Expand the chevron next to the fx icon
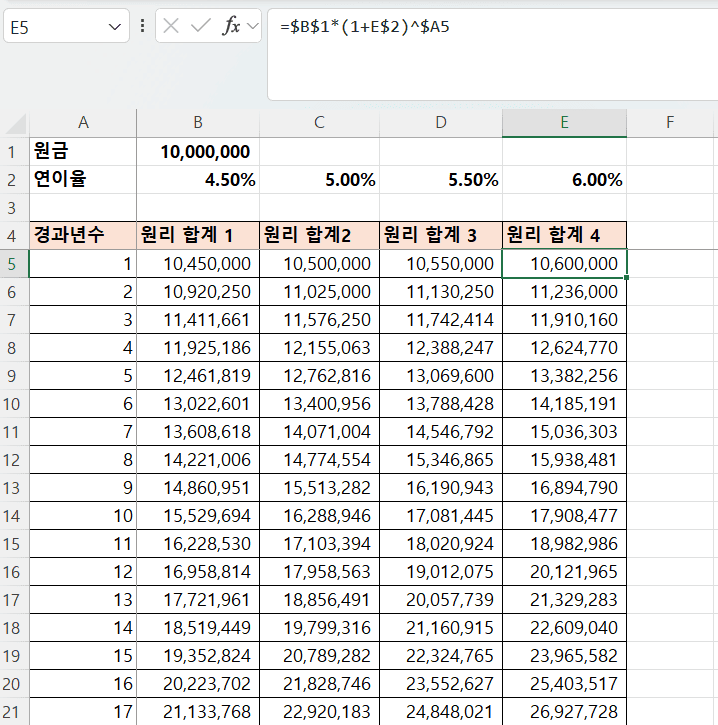This screenshot has height=725, width=718. (252, 26)
